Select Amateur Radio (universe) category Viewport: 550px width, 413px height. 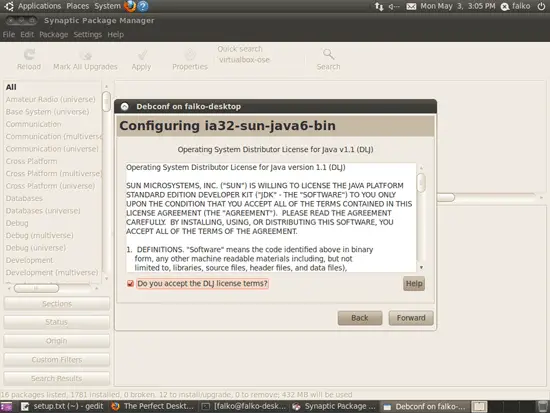click(52, 100)
